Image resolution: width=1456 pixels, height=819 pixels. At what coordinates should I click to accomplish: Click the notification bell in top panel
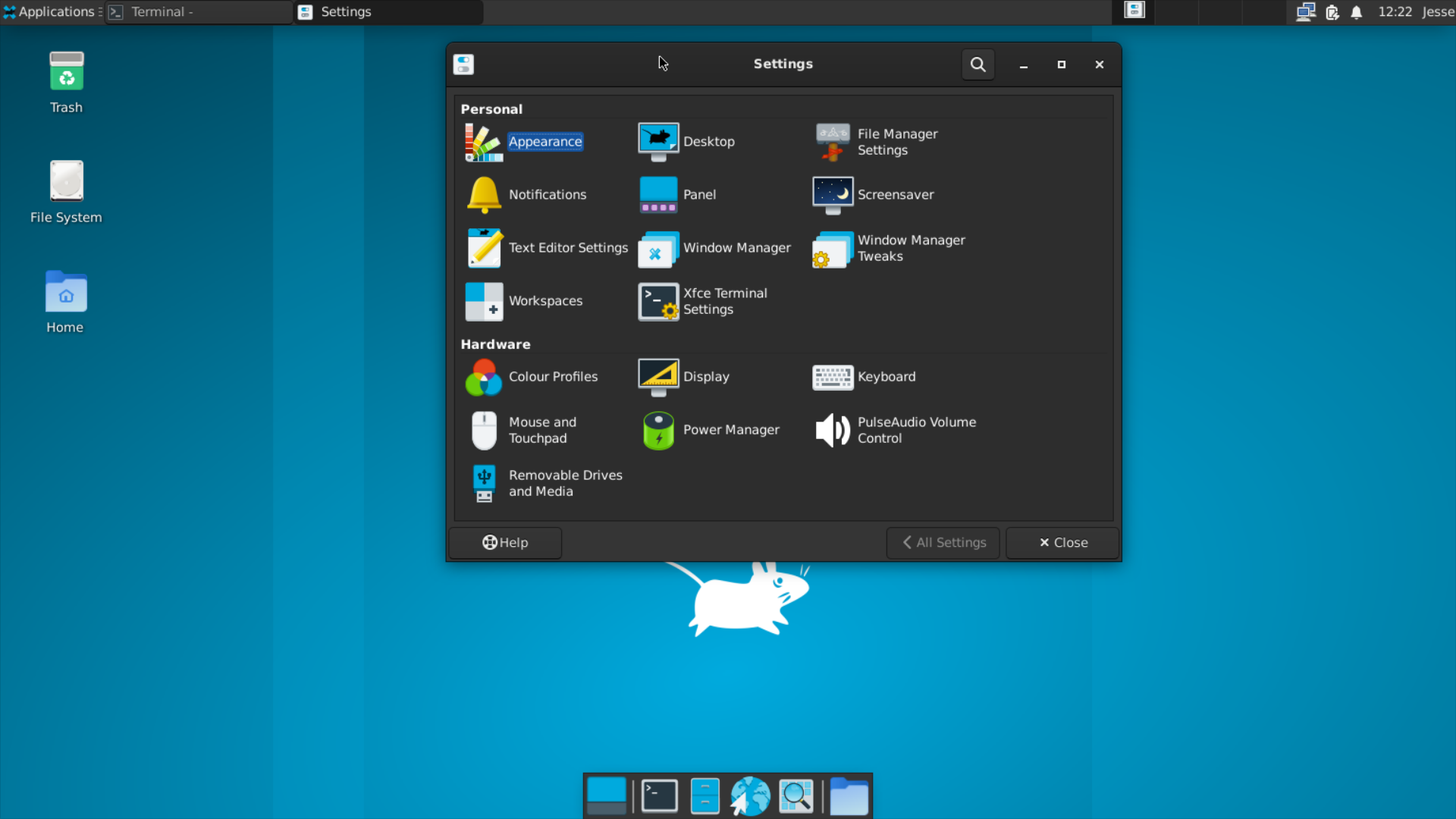[1357, 12]
